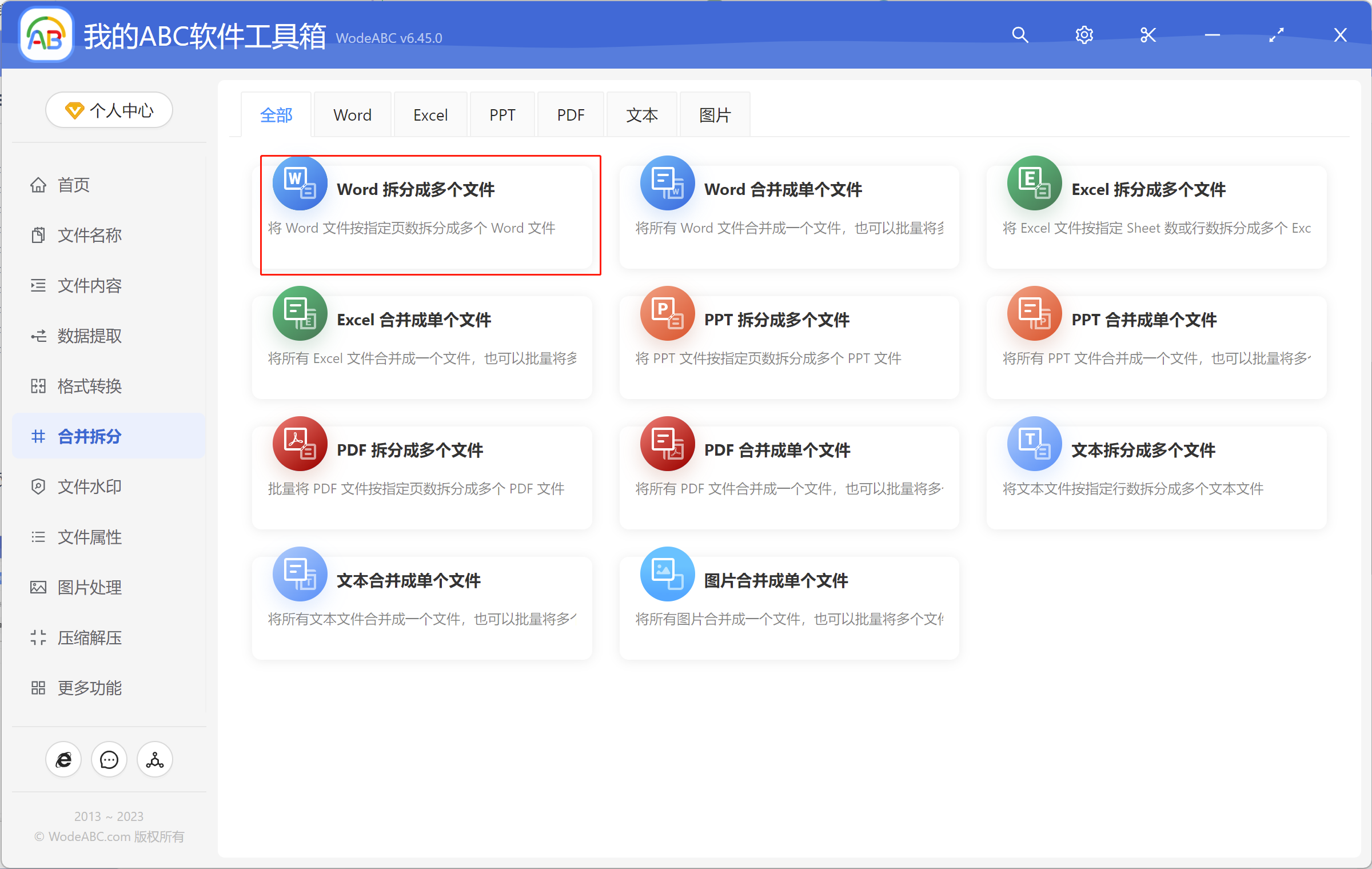The image size is (1372, 869).
Task: Switch to the Word tab
Action: [352, 114]
